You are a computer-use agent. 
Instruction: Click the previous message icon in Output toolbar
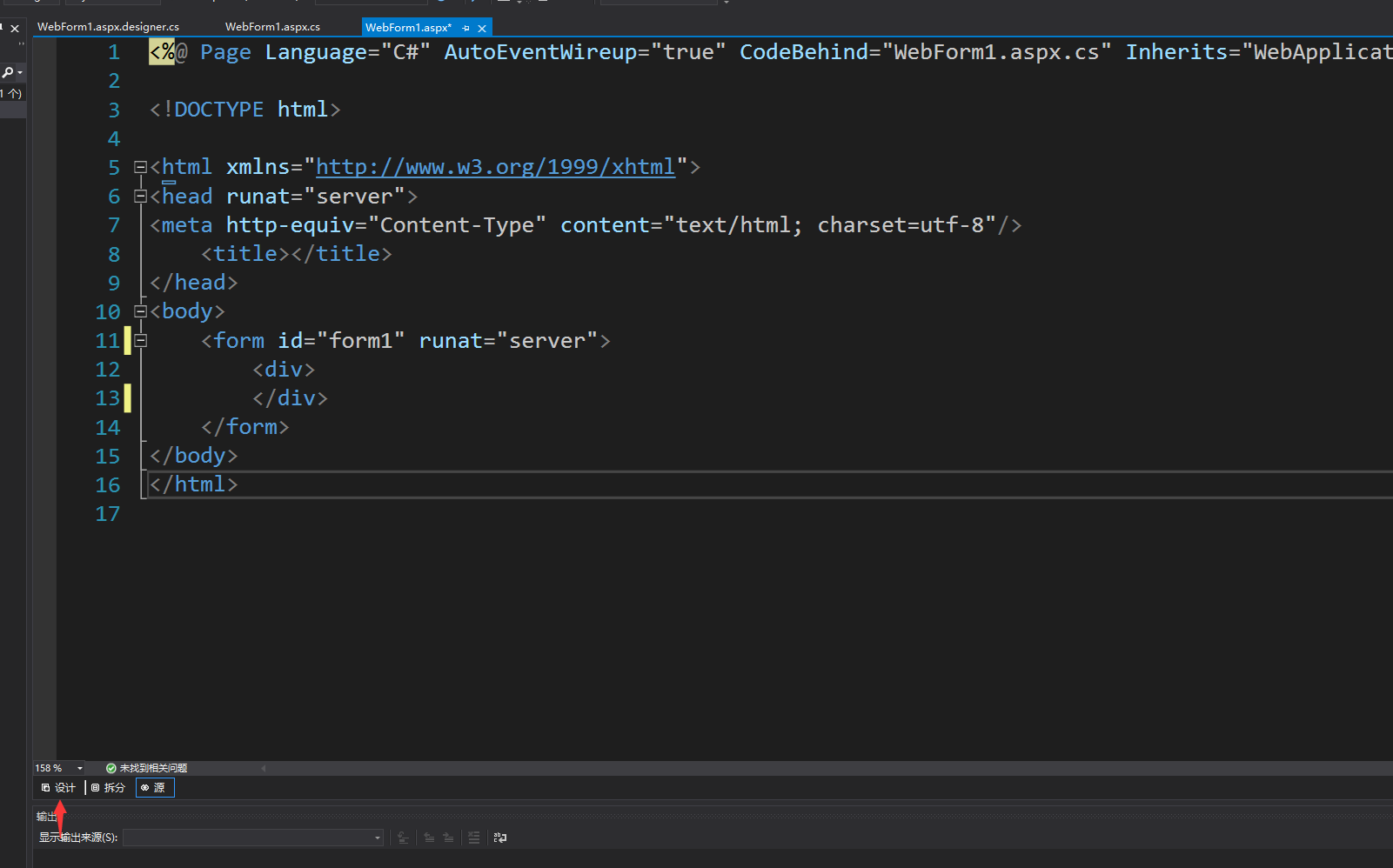(429, 838)
